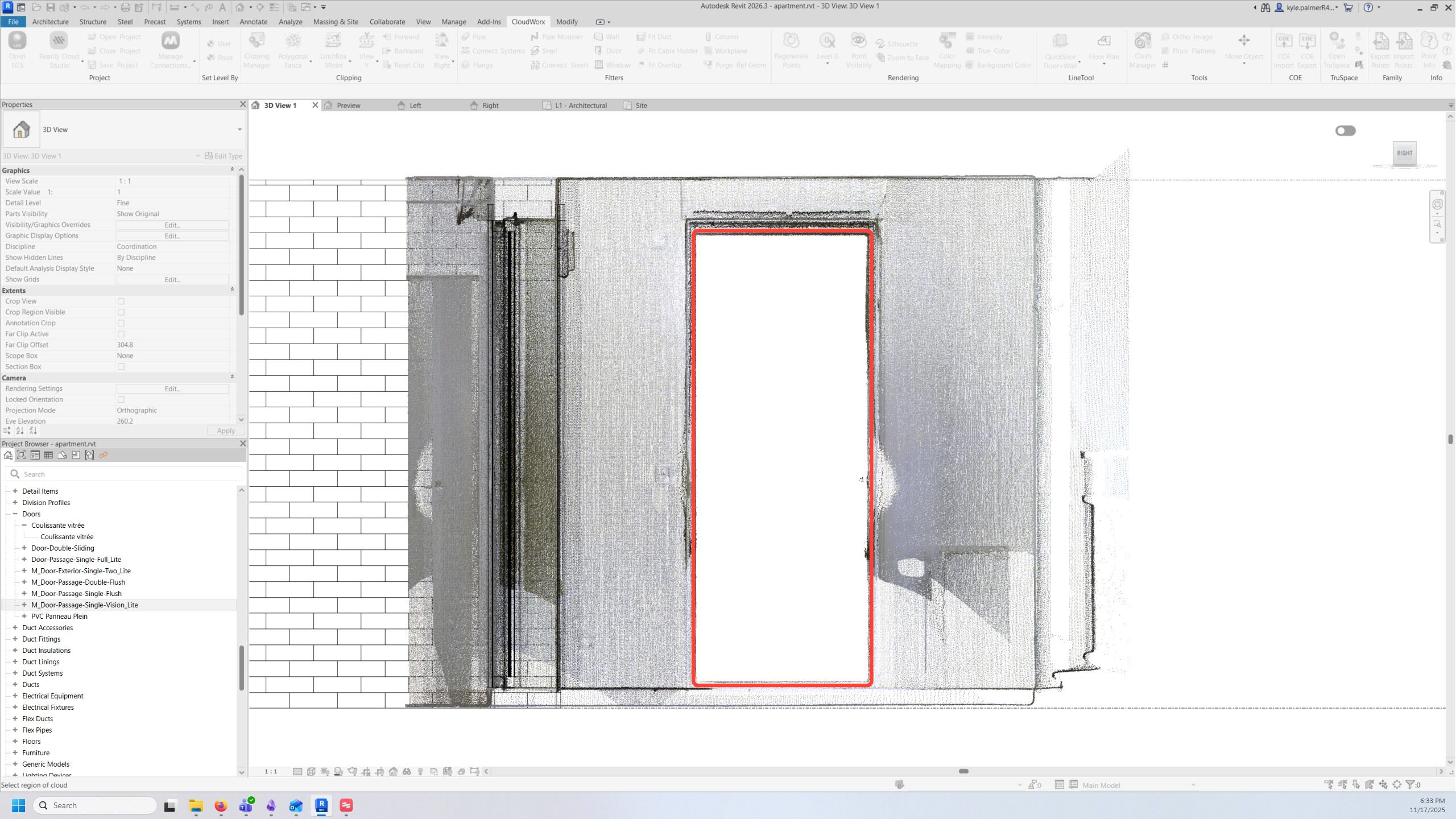The width and height of the screenshot is (1456, 819).
Task: Open the L1 - Architectural view tab
Action: (580, 105)
